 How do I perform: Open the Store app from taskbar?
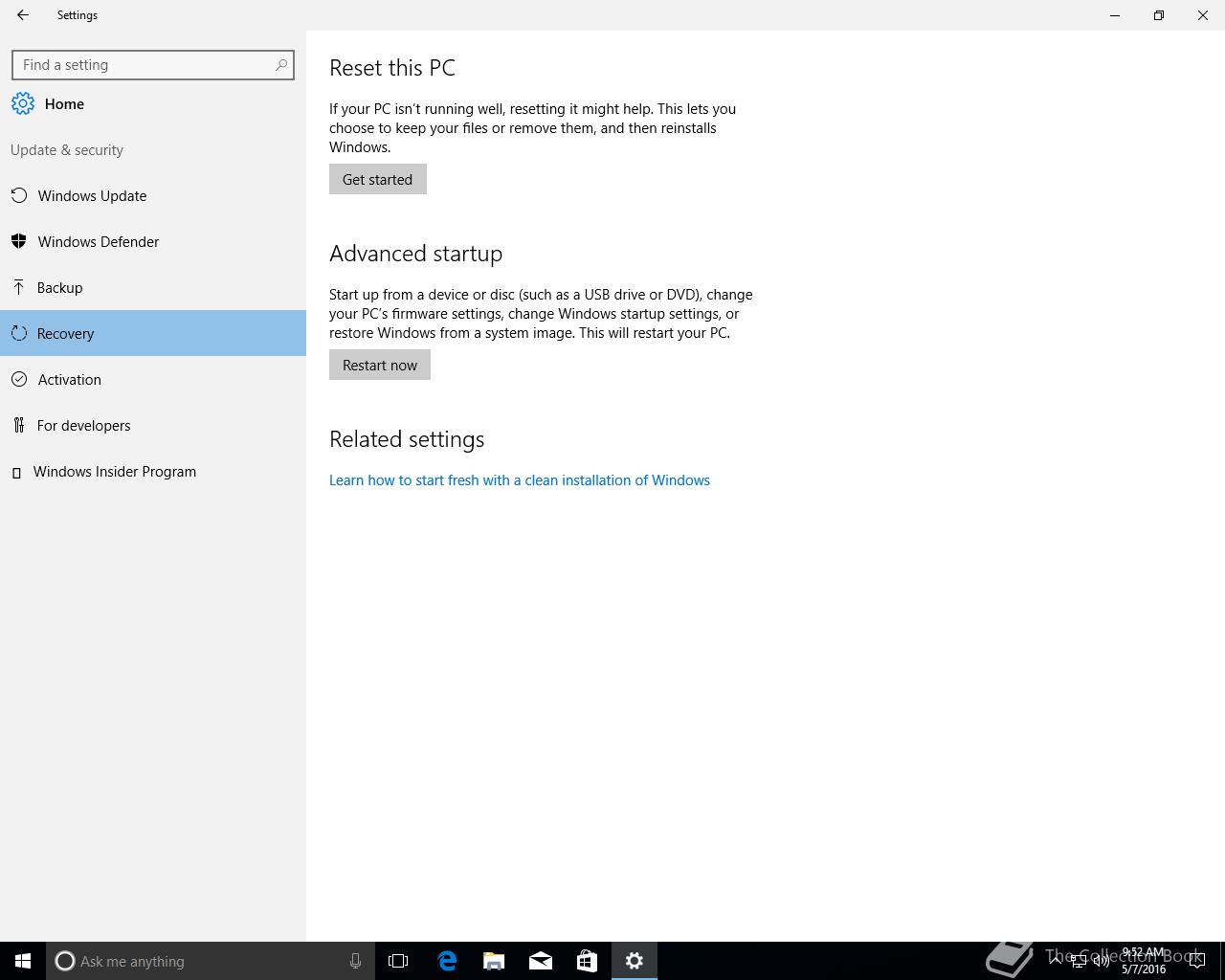[x=587, y=961]
